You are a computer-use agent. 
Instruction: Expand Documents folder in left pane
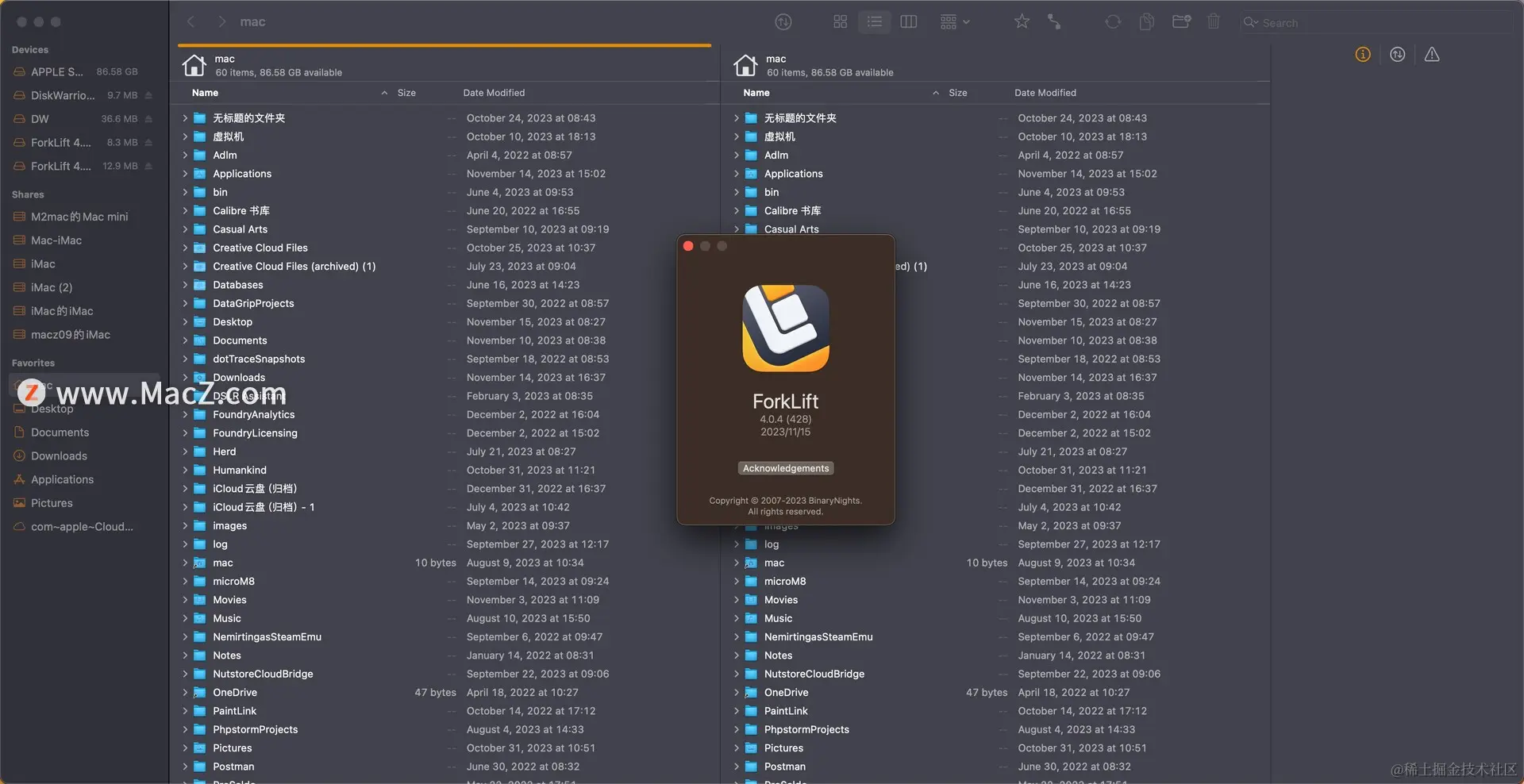coord(185,340)
